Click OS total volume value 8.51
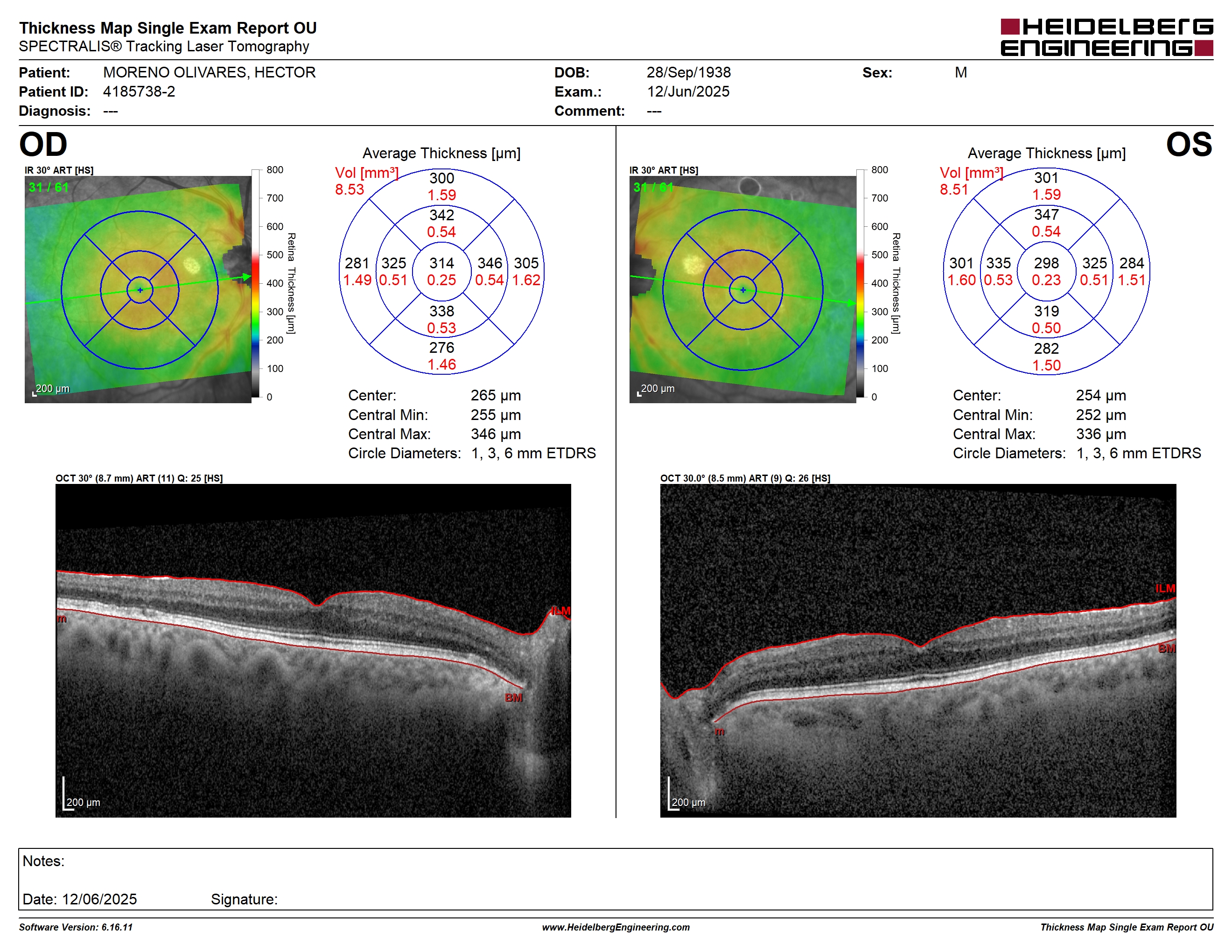Viewport: 1232px width, 952px height. pos(953,189)
